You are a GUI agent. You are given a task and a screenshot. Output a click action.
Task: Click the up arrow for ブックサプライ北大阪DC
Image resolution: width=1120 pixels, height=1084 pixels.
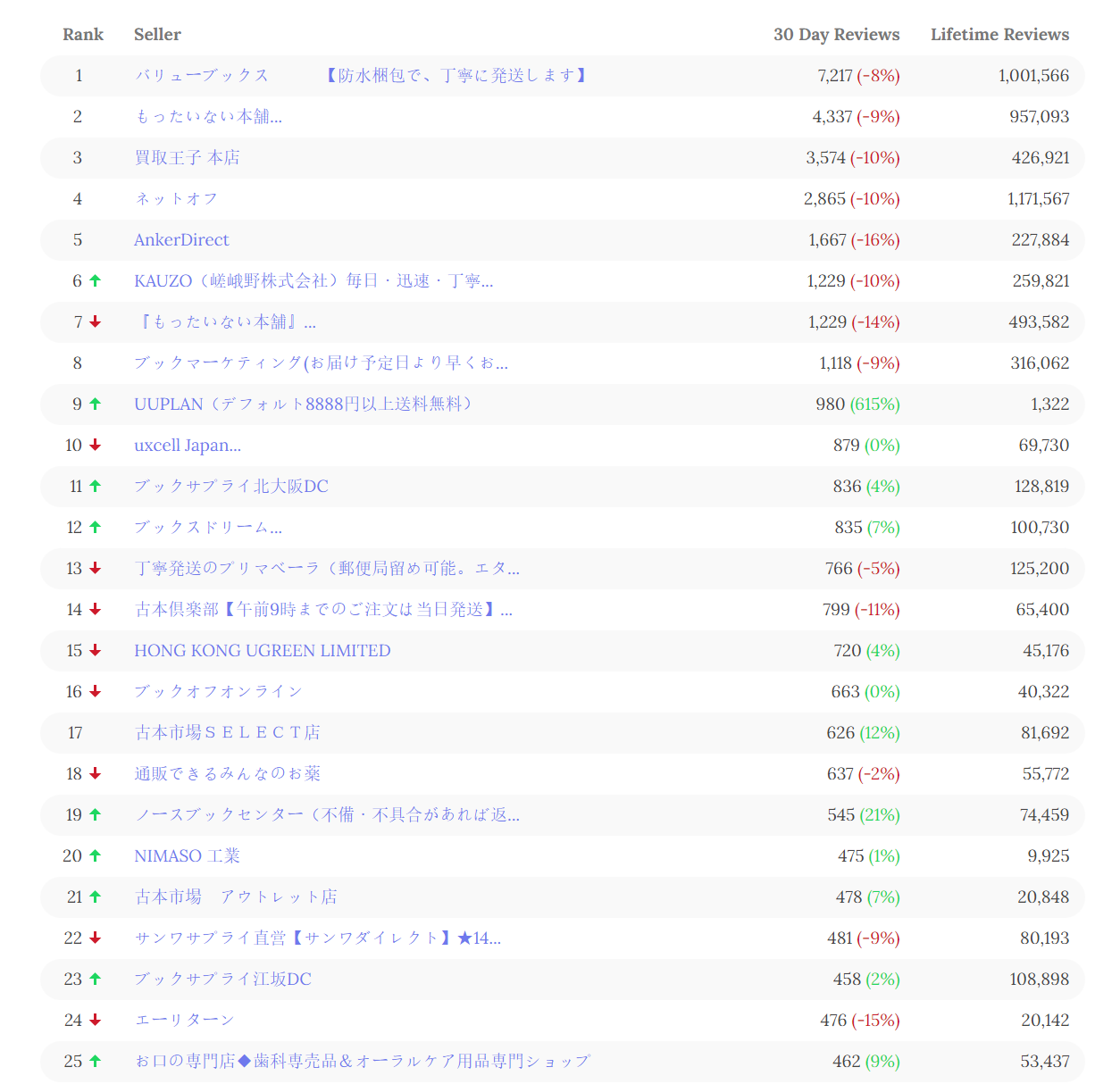coord(96,486)
